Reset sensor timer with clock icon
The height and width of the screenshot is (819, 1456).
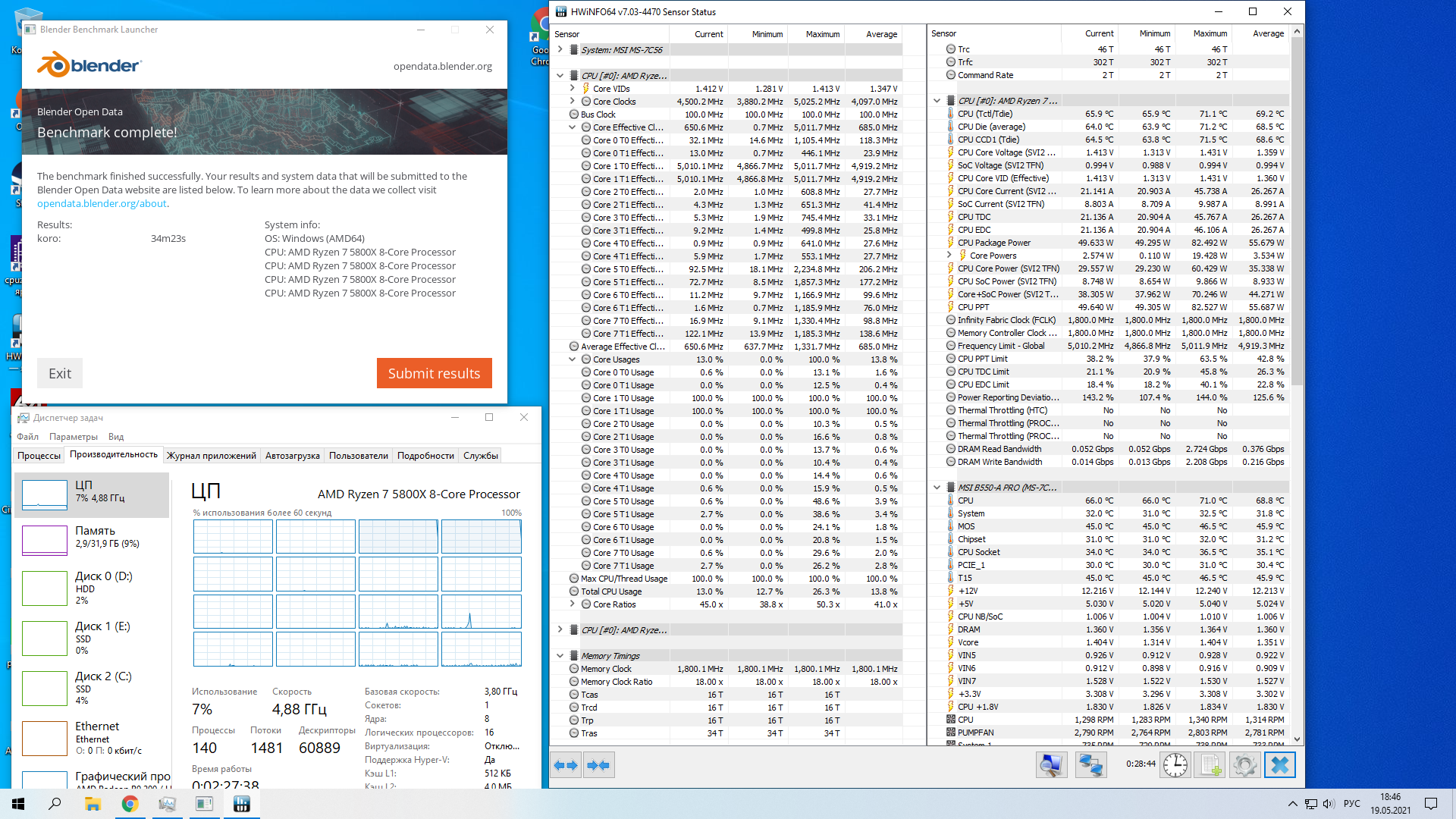click(x=1175, y=765)
